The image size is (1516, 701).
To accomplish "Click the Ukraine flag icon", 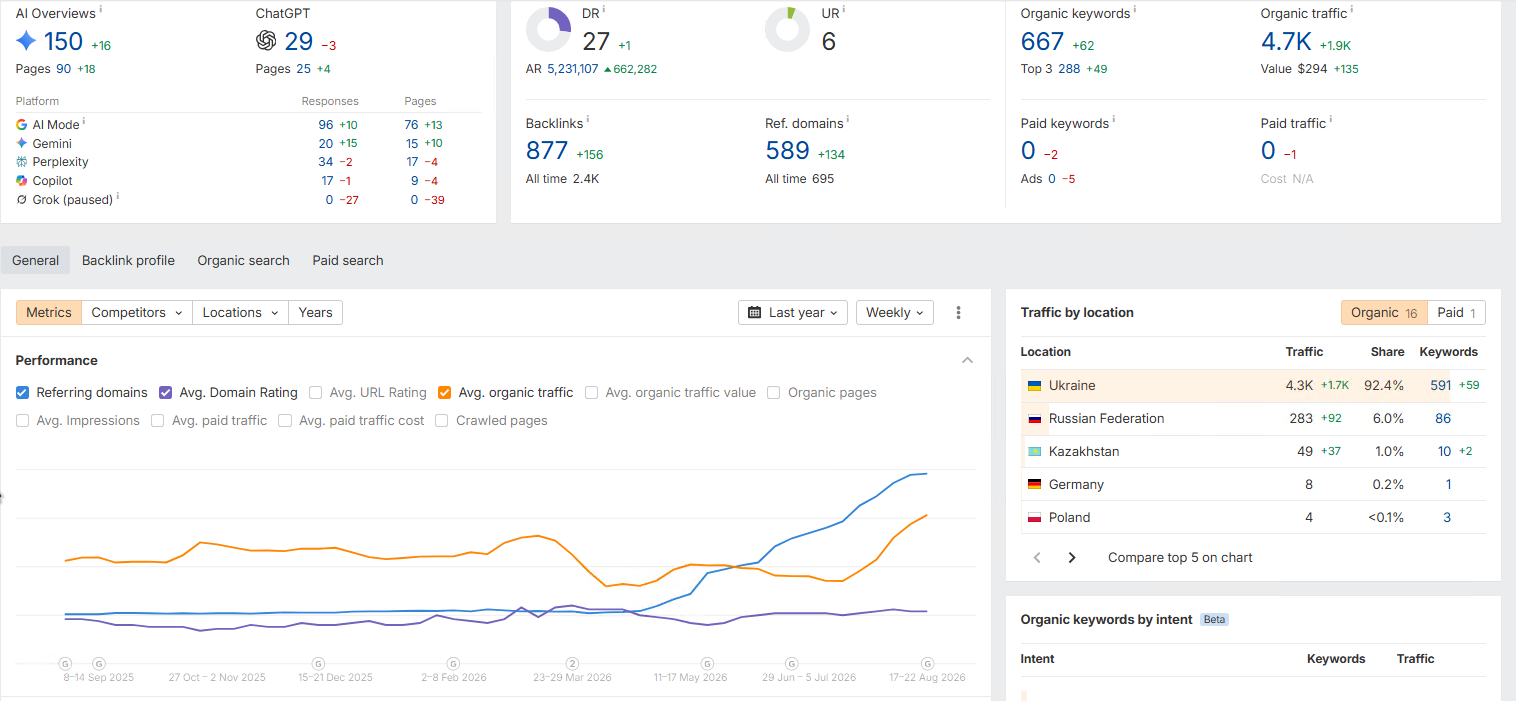I will click(x=1034, y=386).
